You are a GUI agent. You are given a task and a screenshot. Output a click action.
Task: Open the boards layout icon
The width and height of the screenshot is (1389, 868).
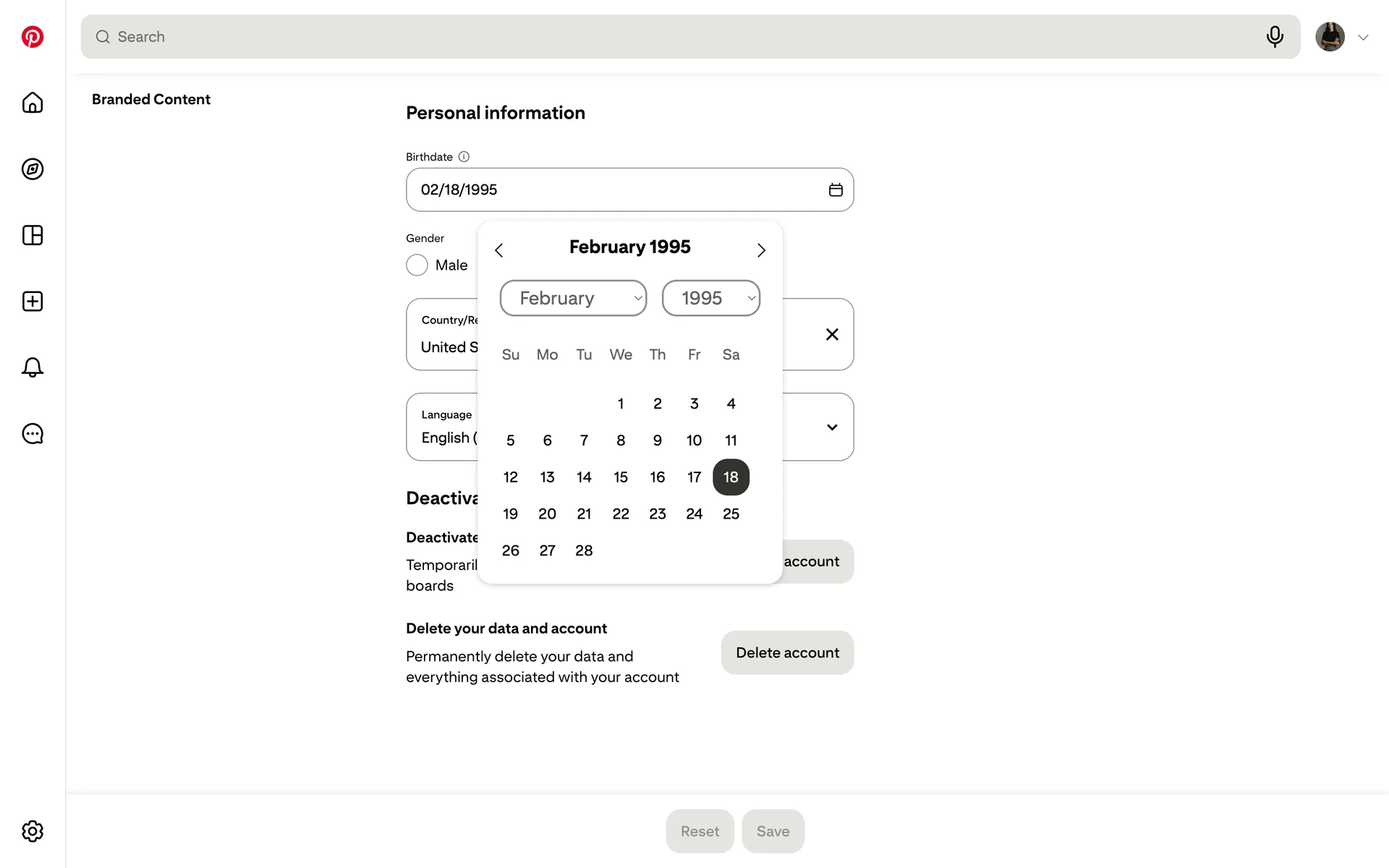coord(33,235)
